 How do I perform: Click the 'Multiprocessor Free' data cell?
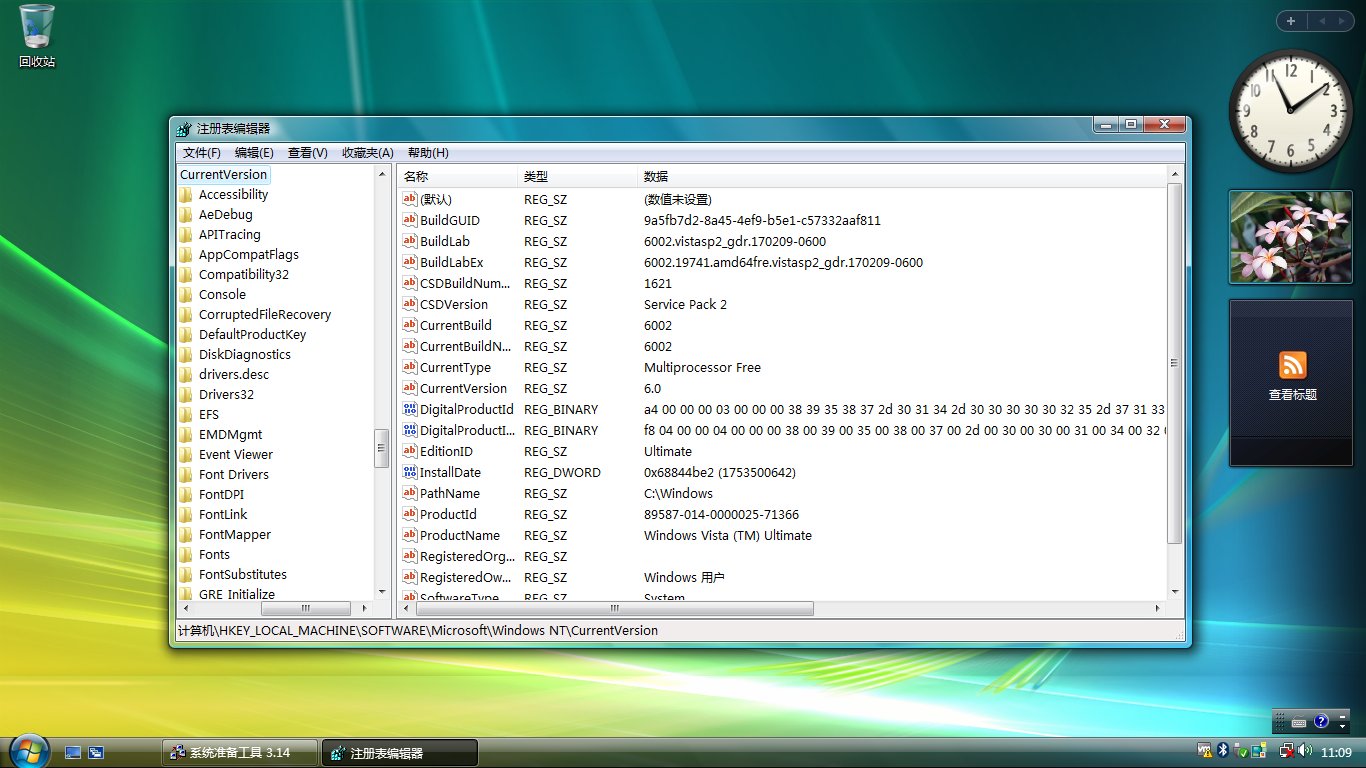tap(702, 367)
